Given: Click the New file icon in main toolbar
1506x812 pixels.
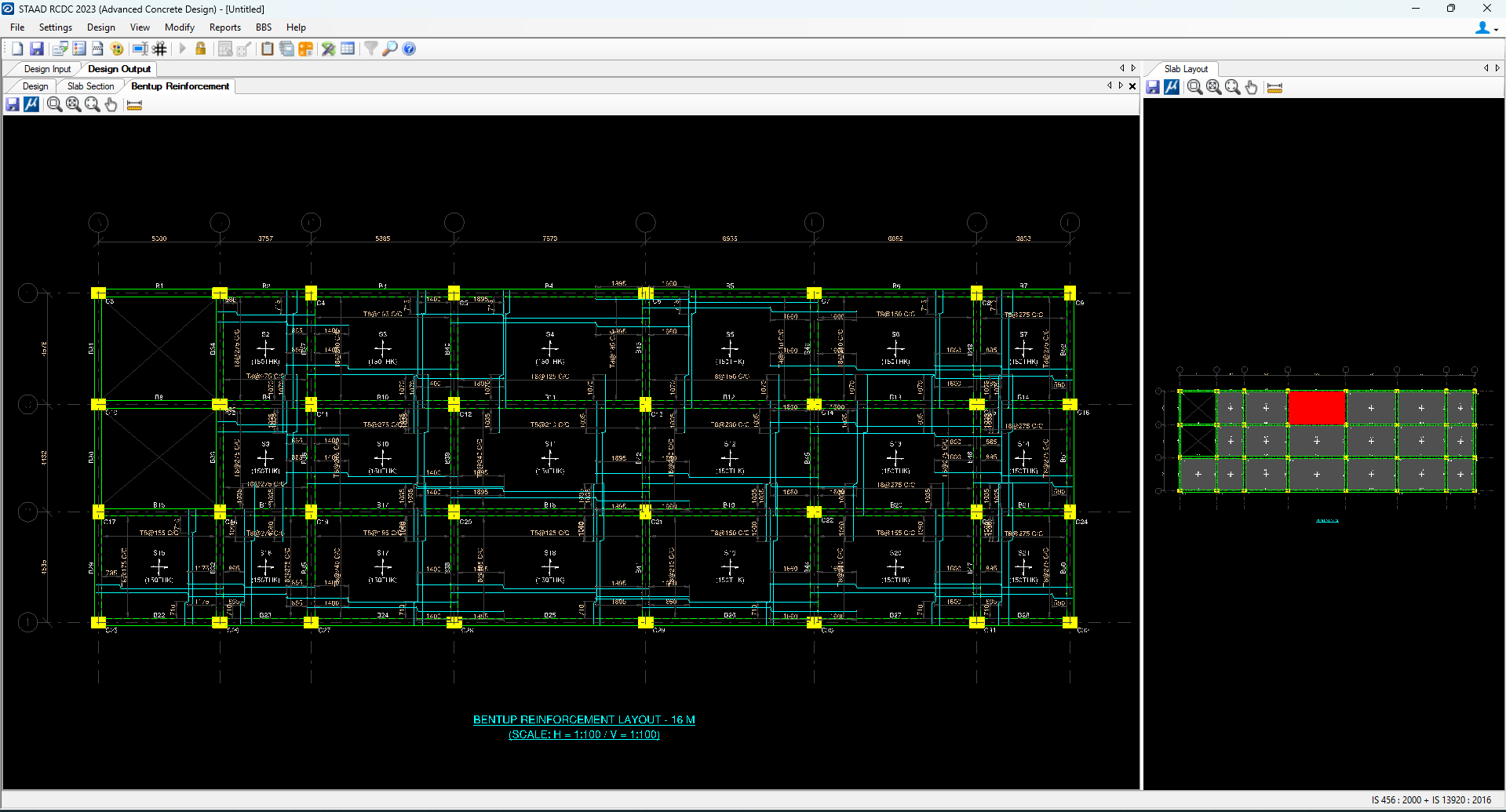Looking at the screenshot, I should tap(17, 49).
